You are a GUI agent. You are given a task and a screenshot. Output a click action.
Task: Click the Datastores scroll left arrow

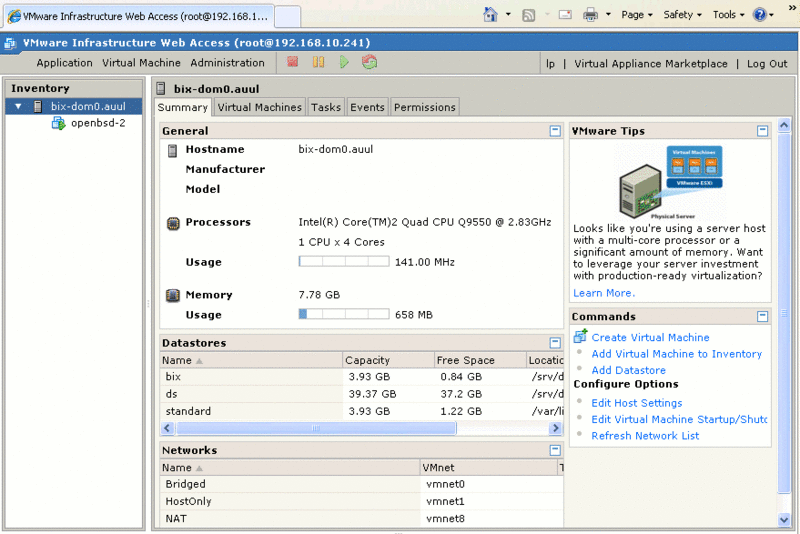(167, 428)
